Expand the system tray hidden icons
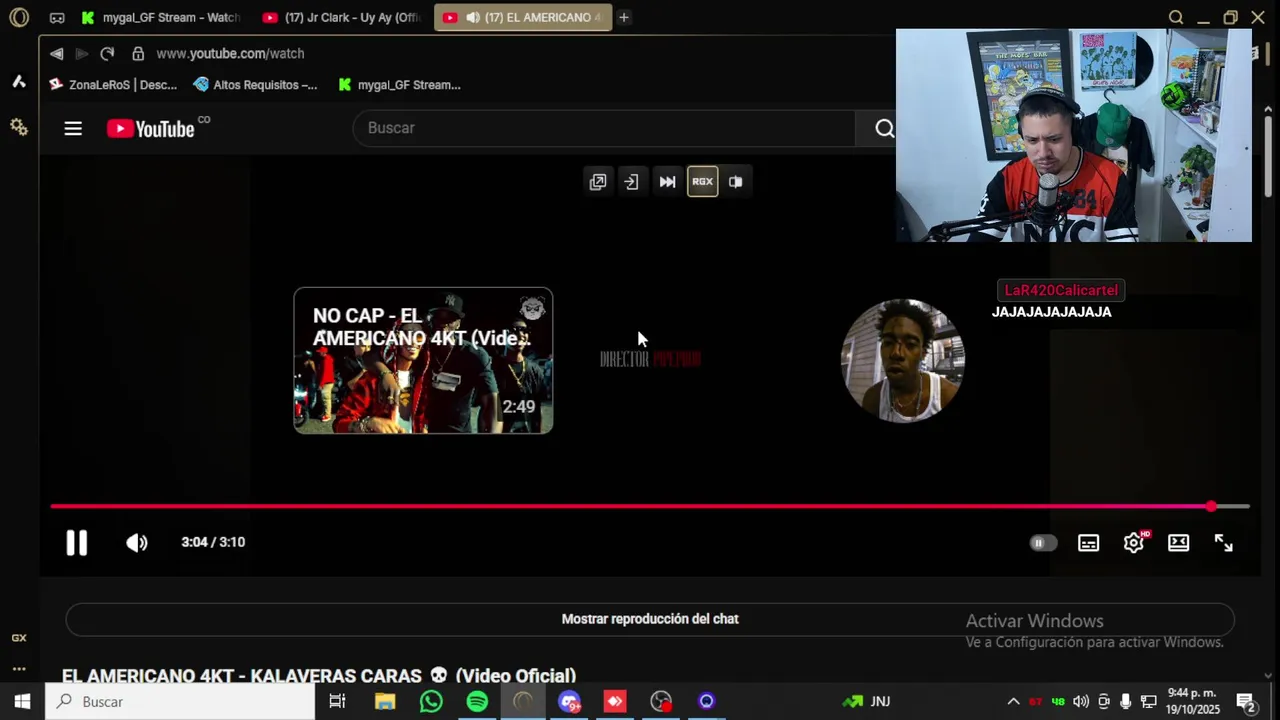 pos(1013,701)
